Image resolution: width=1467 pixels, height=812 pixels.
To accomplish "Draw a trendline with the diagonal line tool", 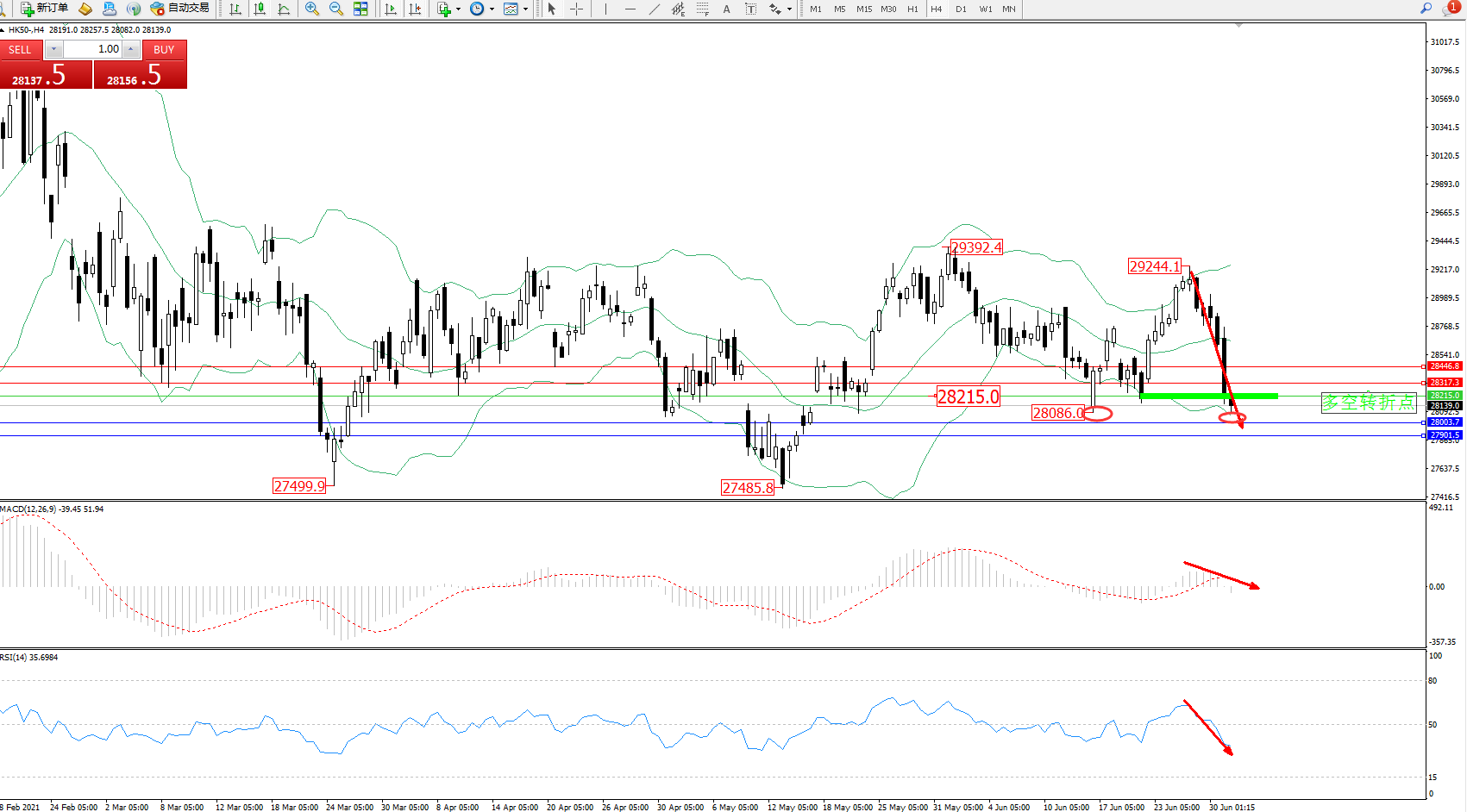I will click(x=655, y=9).
